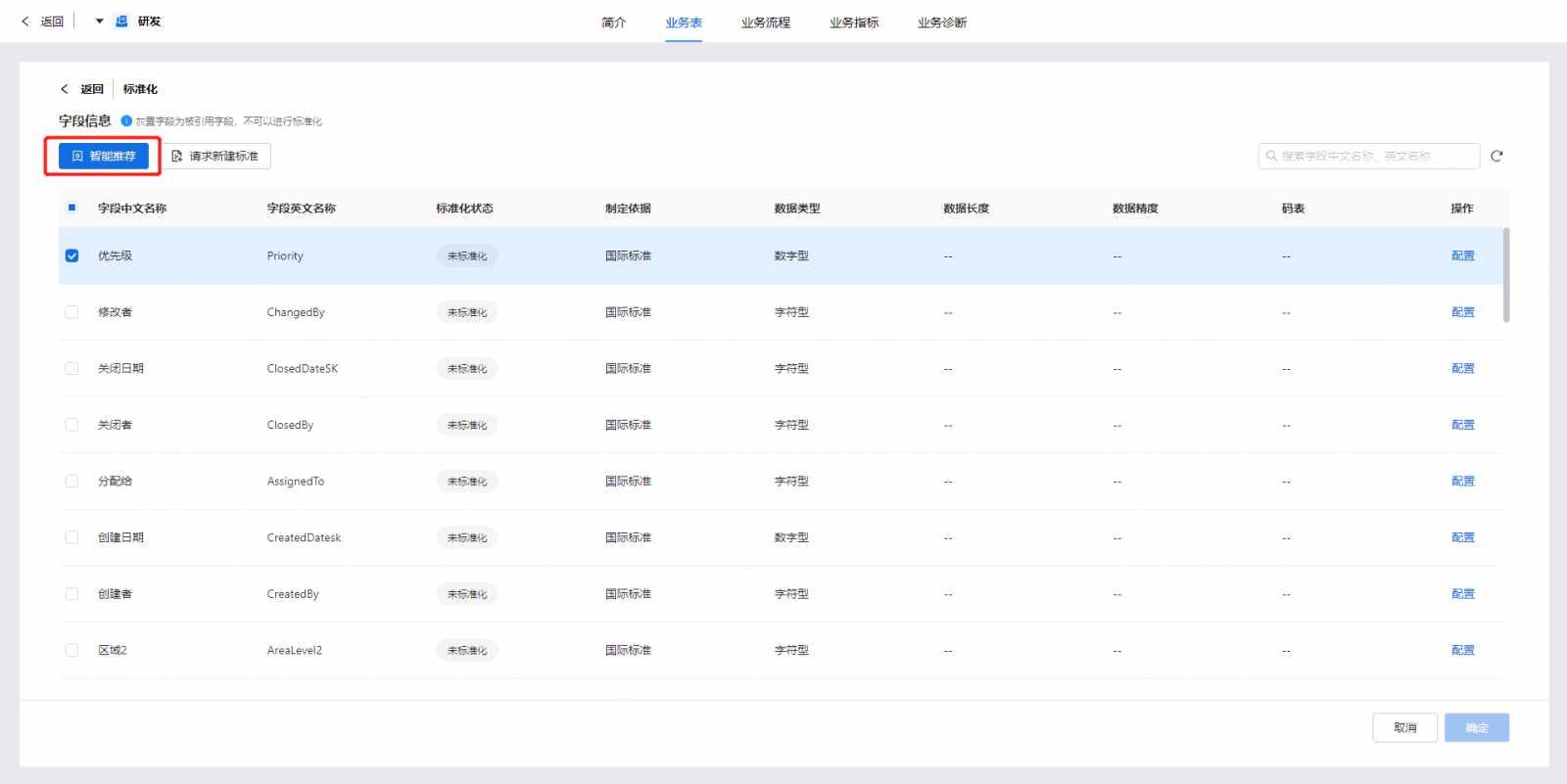Click the 字段中文名称 column header
The image size is (1567, 784).
[132, 208]
